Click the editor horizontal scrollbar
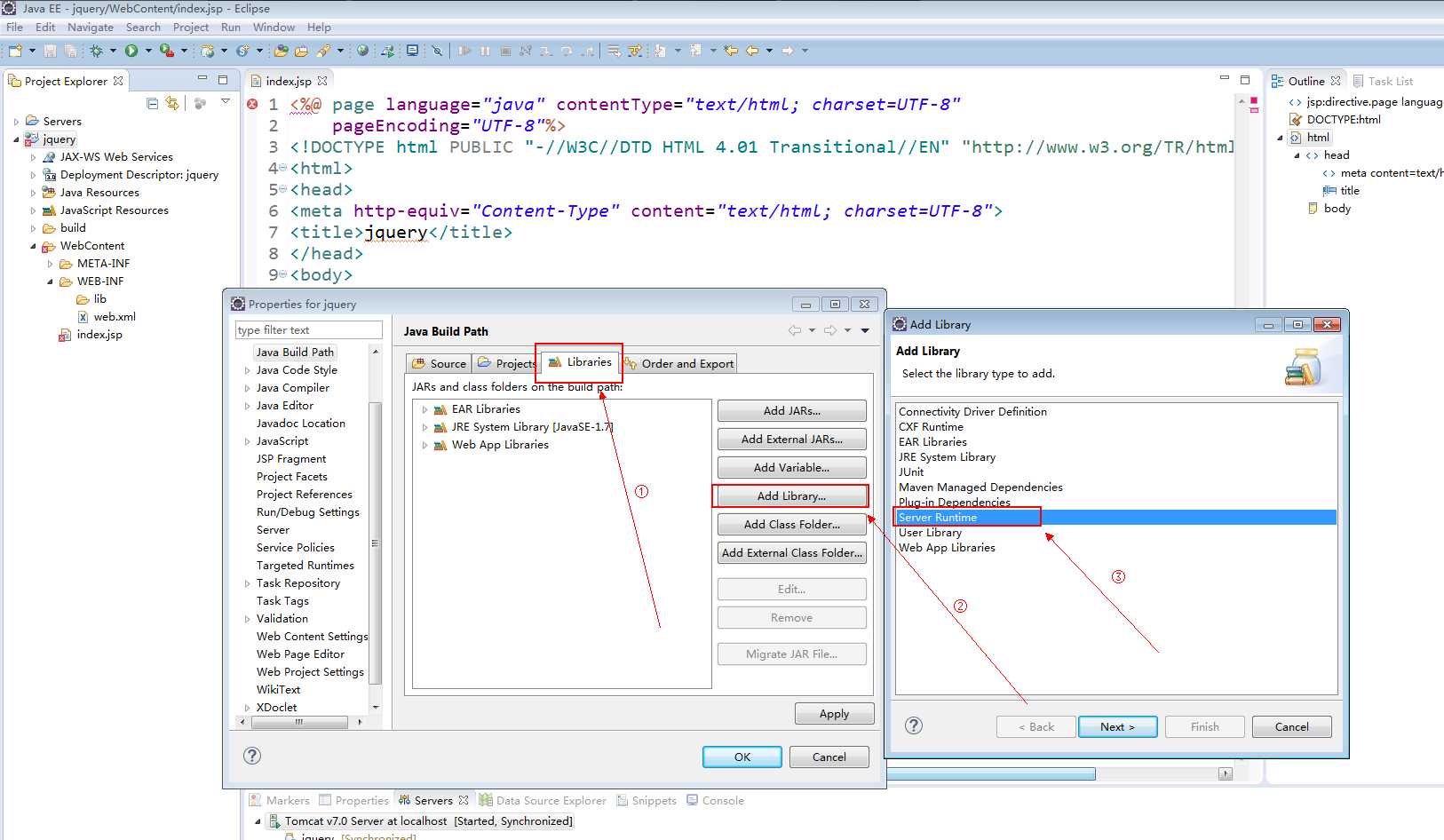Viewport: 1444px width, 840px height. pos(990,773)
